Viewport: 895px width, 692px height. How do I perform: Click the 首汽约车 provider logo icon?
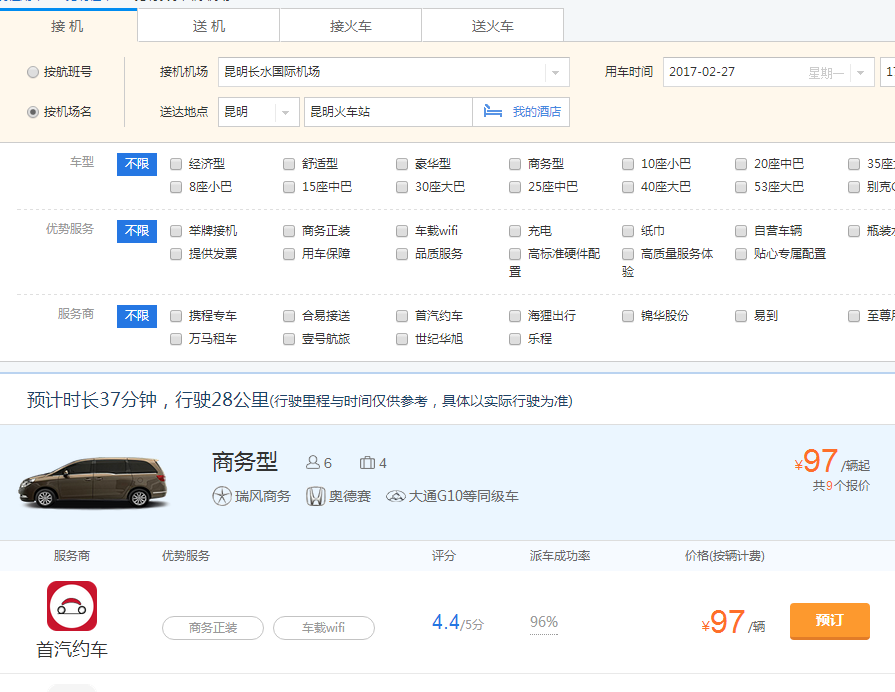tap(72, 606)
